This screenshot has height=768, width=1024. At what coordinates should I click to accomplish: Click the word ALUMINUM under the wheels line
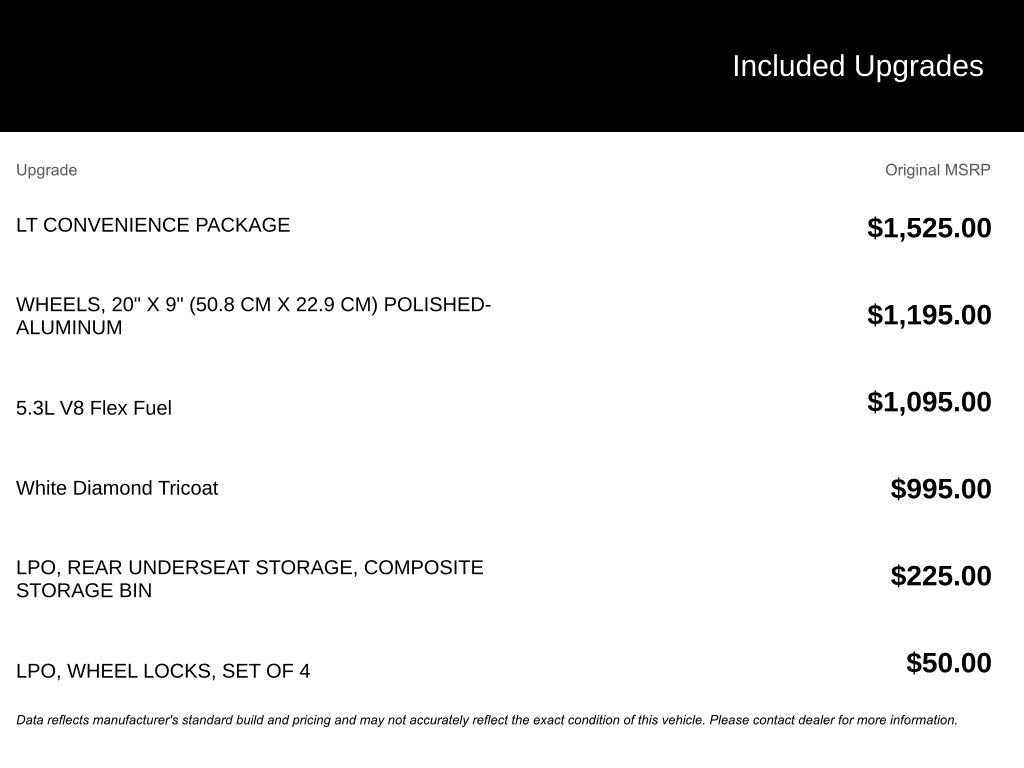[x=69, y=328]
